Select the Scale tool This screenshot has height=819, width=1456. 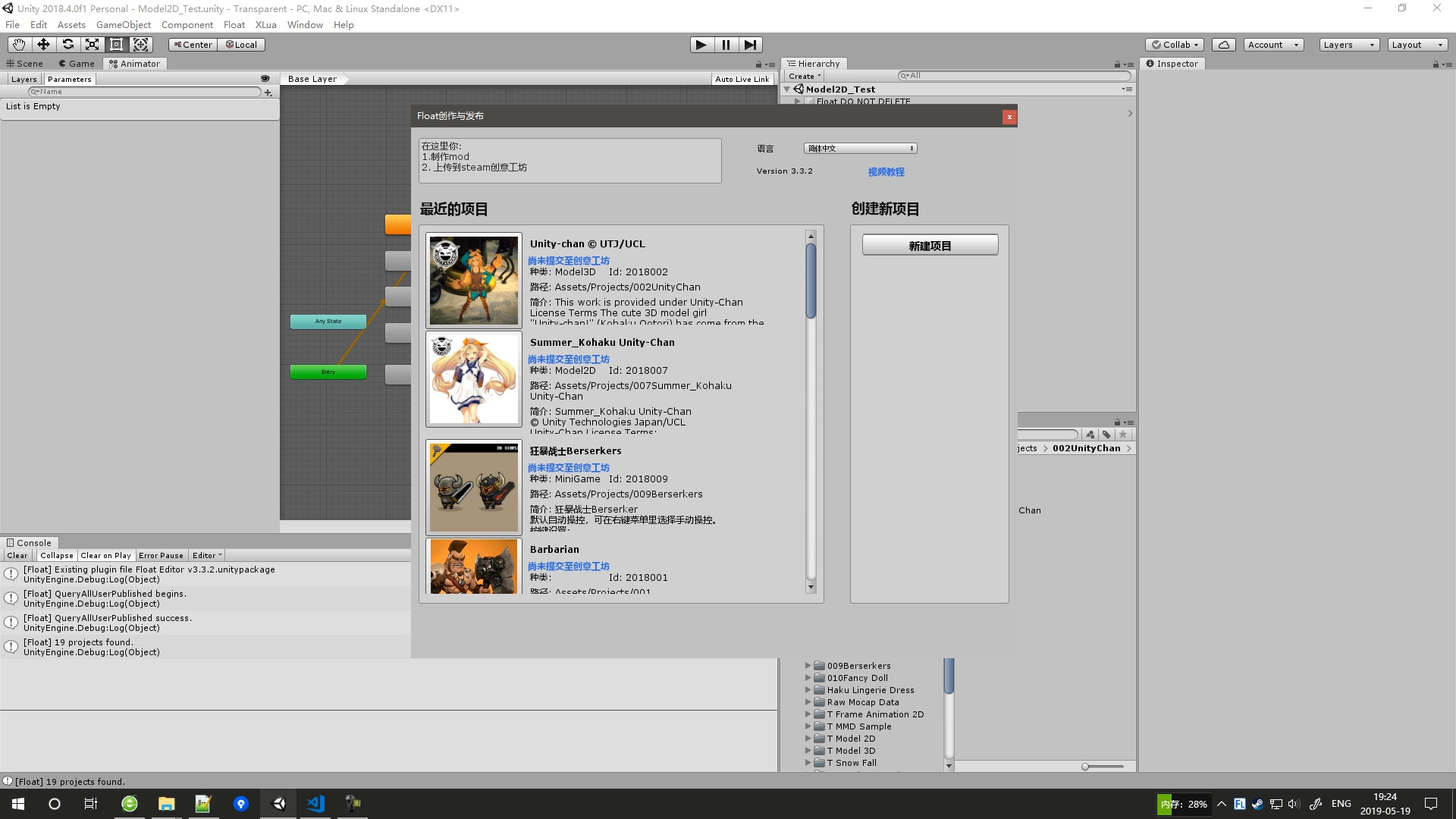(93, 45)
